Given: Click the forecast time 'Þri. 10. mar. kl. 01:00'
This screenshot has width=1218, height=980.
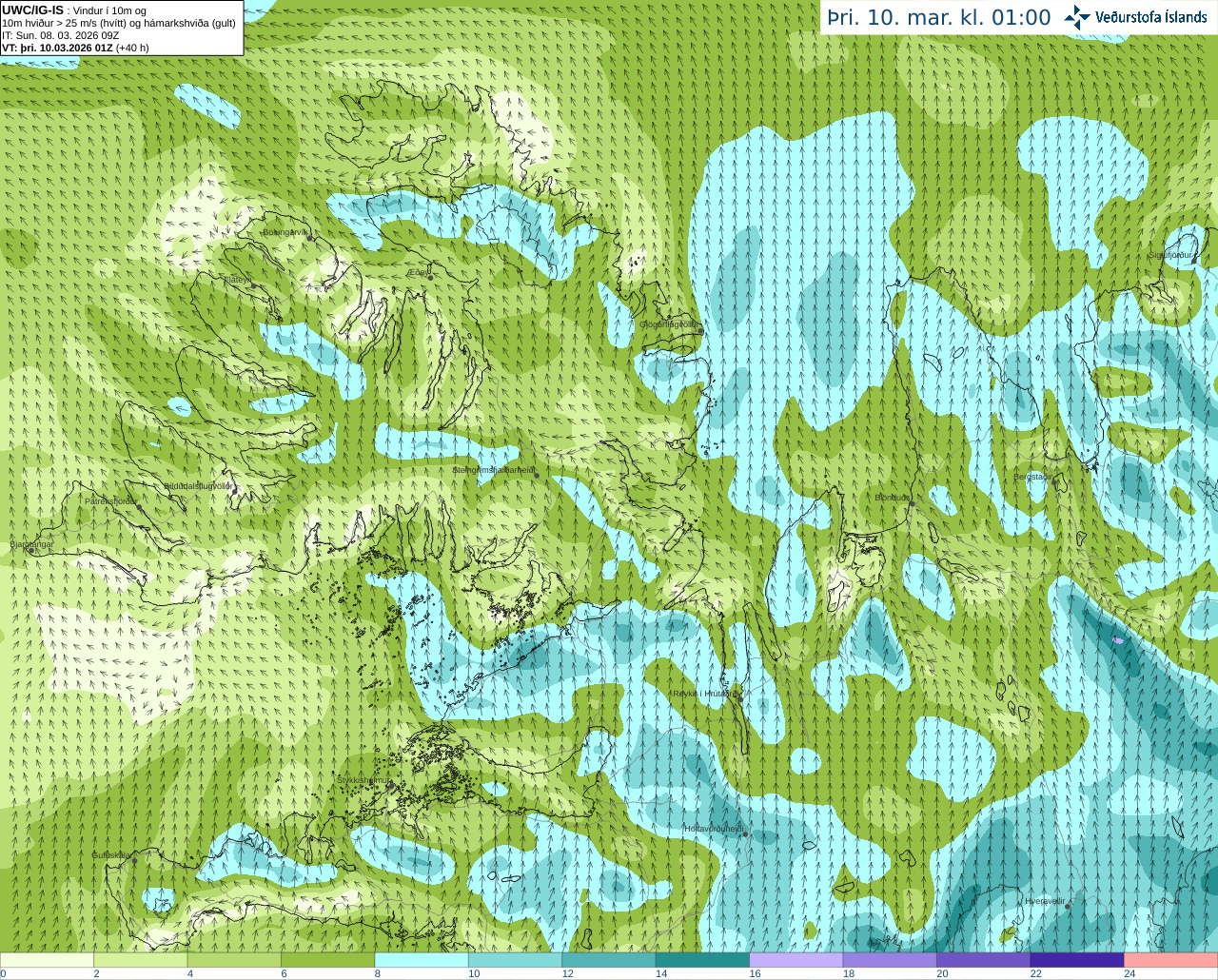Looking at the screenshot, I should [938, 18].
